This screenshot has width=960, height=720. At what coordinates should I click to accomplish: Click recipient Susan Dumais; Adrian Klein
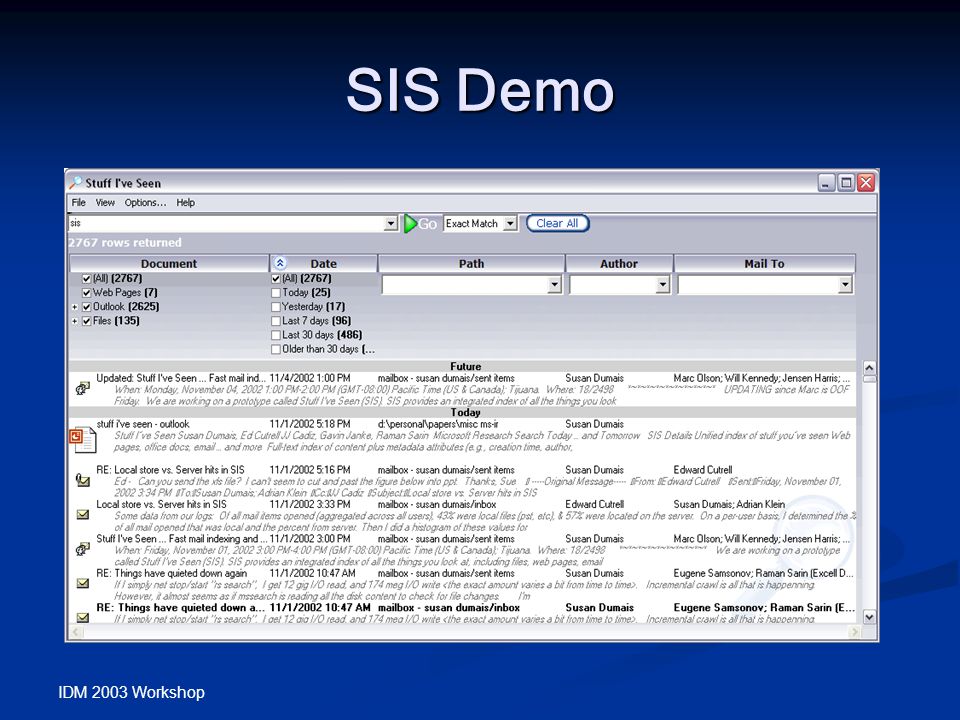tap(729, 504)
